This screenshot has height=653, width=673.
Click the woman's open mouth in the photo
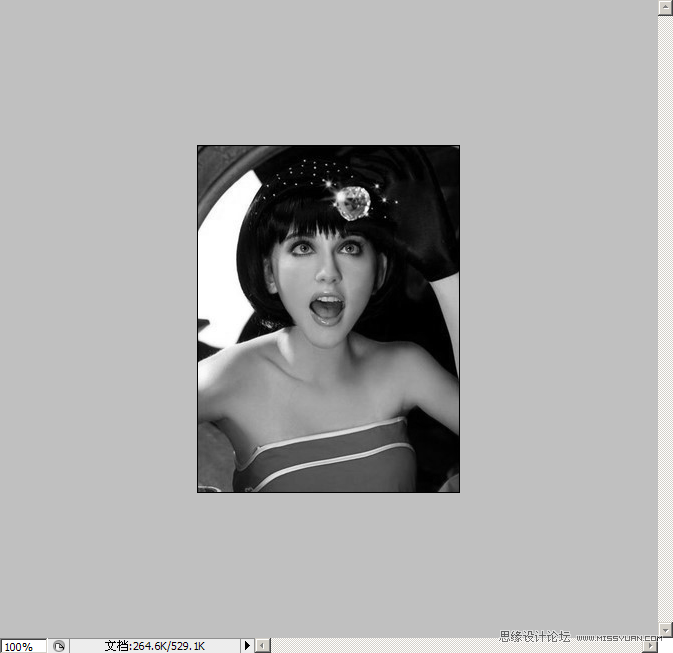[x=326, y=308]
